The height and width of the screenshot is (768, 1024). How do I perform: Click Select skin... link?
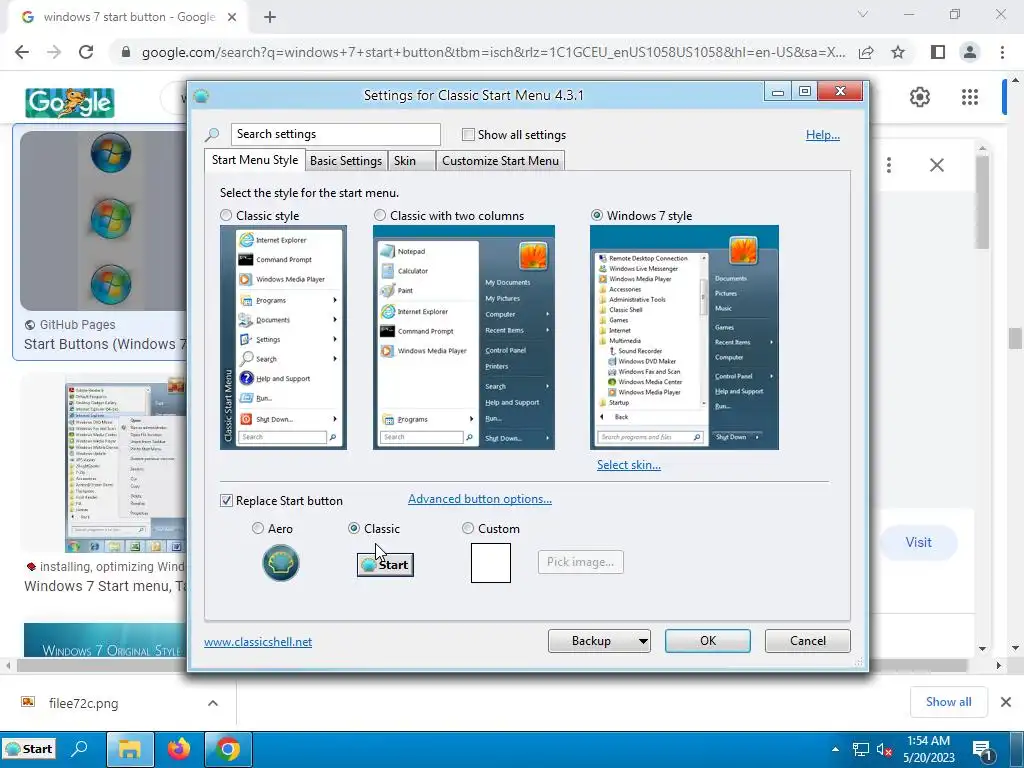coord(629,465)
